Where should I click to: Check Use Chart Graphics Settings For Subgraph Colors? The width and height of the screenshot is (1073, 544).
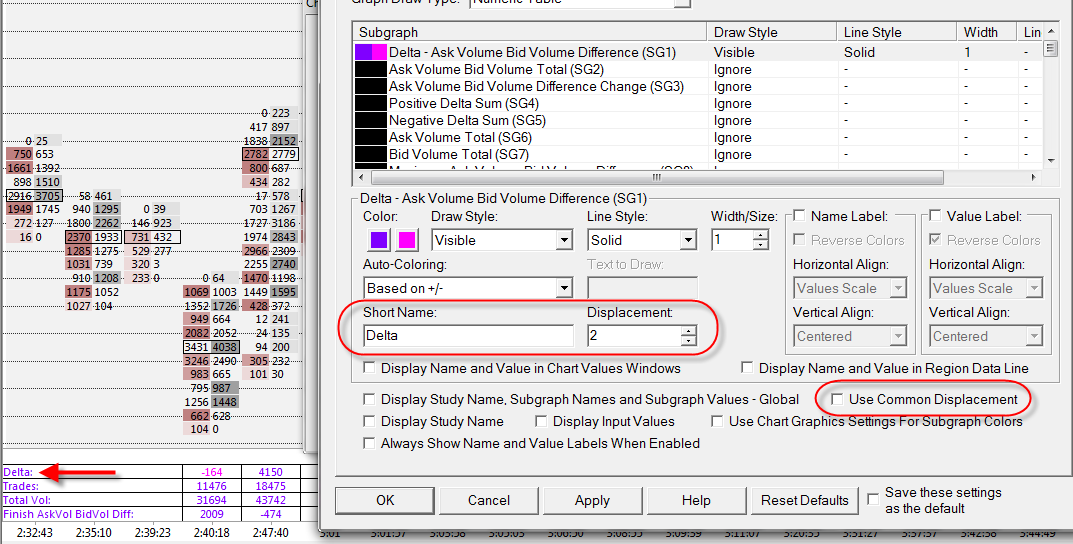coord(717,422)
